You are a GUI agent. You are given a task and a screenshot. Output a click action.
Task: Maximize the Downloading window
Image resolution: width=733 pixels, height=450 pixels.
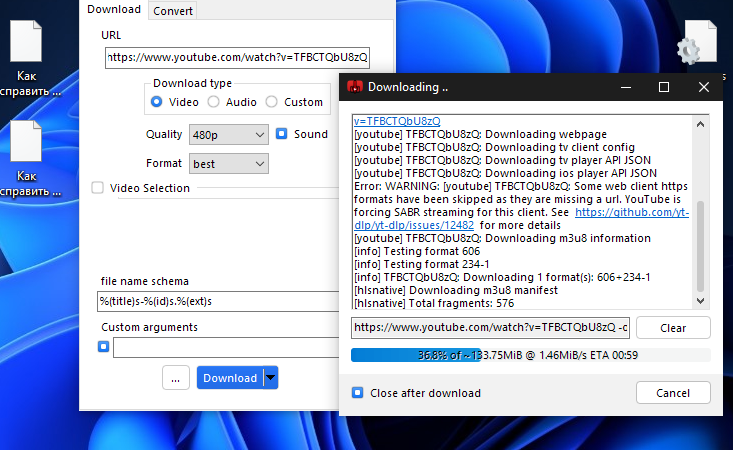(664, 87)
